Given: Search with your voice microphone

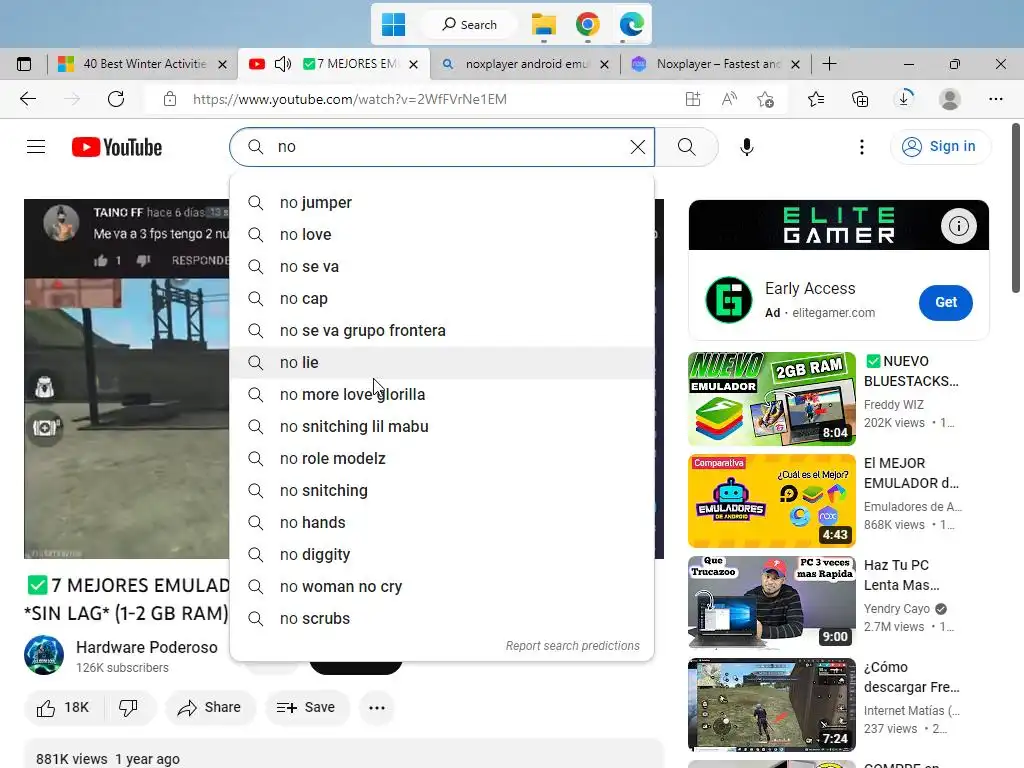Looking at the screenshot, I should [747, 147].
